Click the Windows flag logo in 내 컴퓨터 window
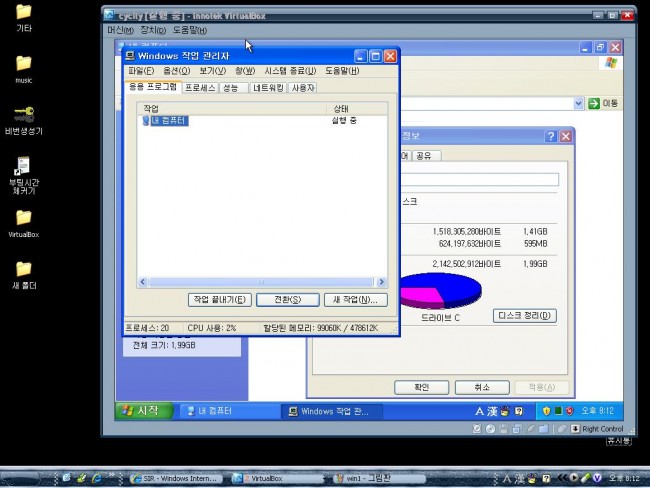 [611, 63]
